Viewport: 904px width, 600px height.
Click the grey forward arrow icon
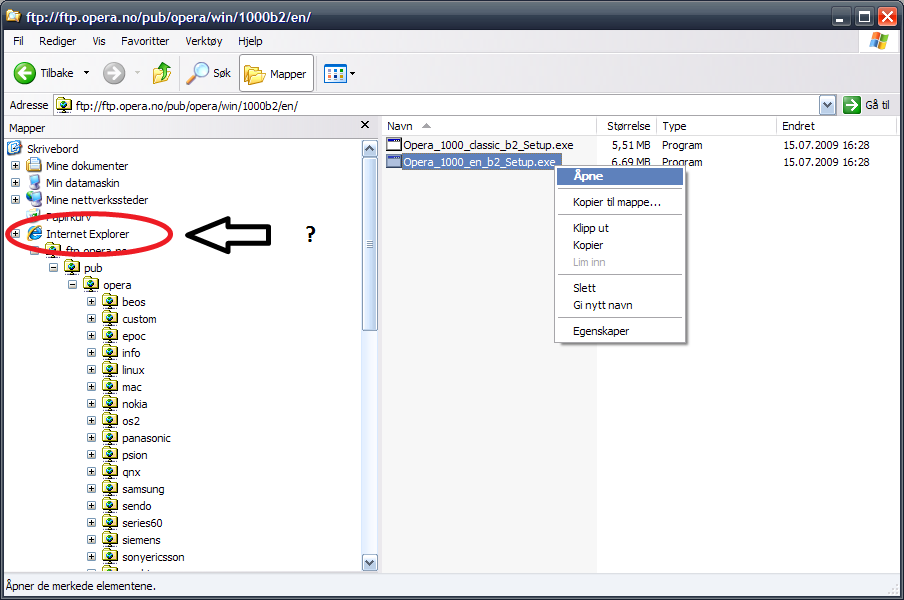pyautogui.click(x=114, y=73)
